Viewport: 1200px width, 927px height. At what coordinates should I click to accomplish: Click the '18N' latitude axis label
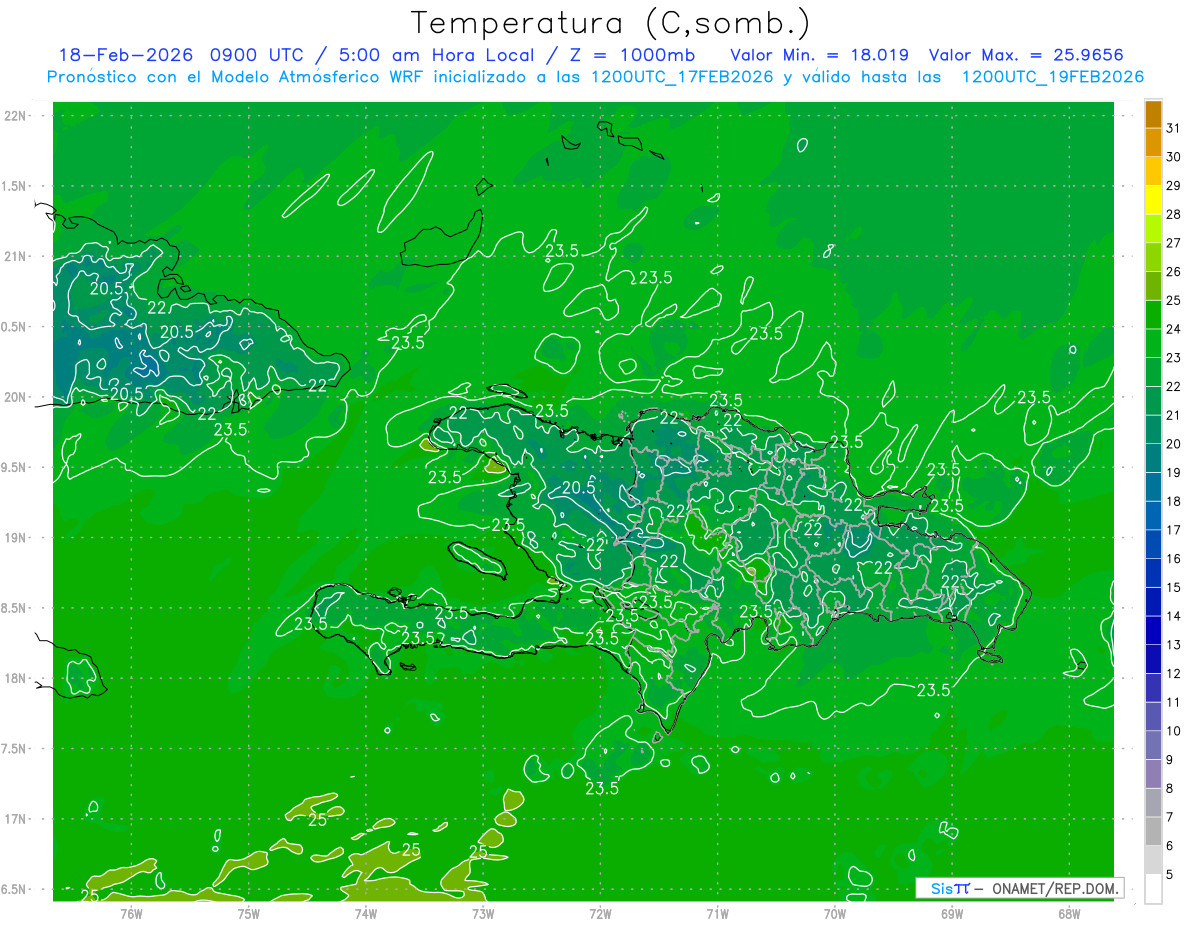(x=16, y=678)
